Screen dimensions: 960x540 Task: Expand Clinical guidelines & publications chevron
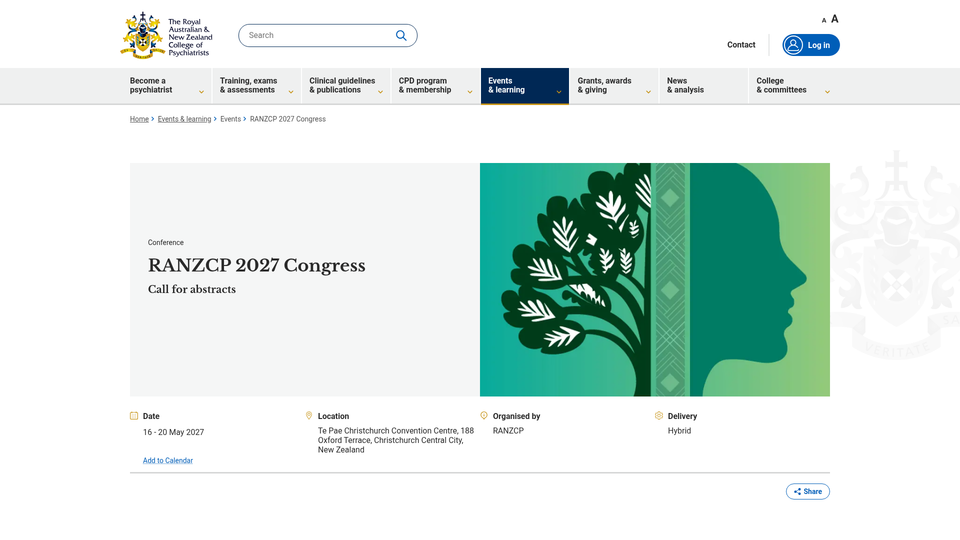380,92
